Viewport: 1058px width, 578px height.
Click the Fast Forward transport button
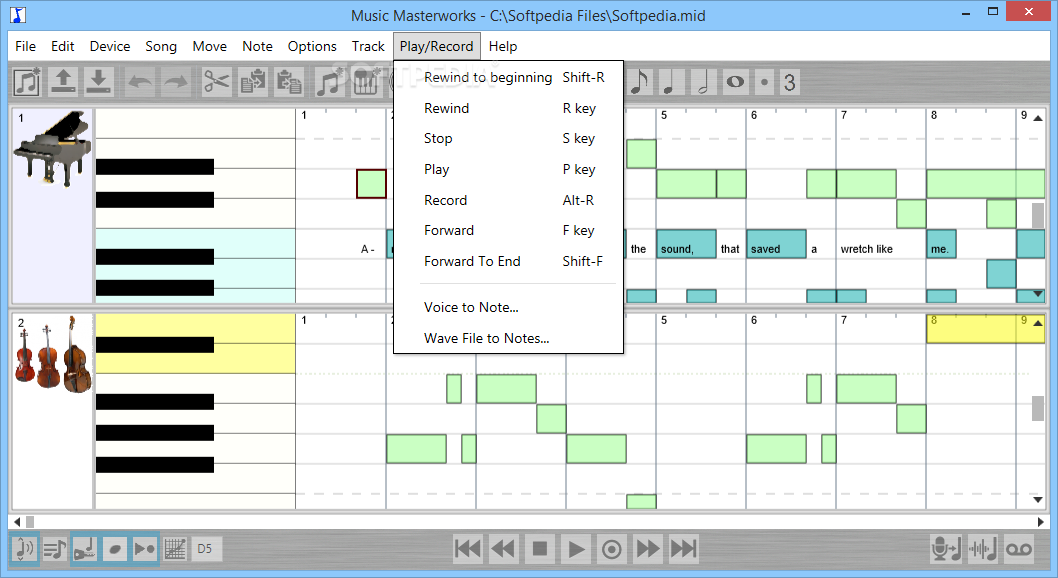[648, 549]
